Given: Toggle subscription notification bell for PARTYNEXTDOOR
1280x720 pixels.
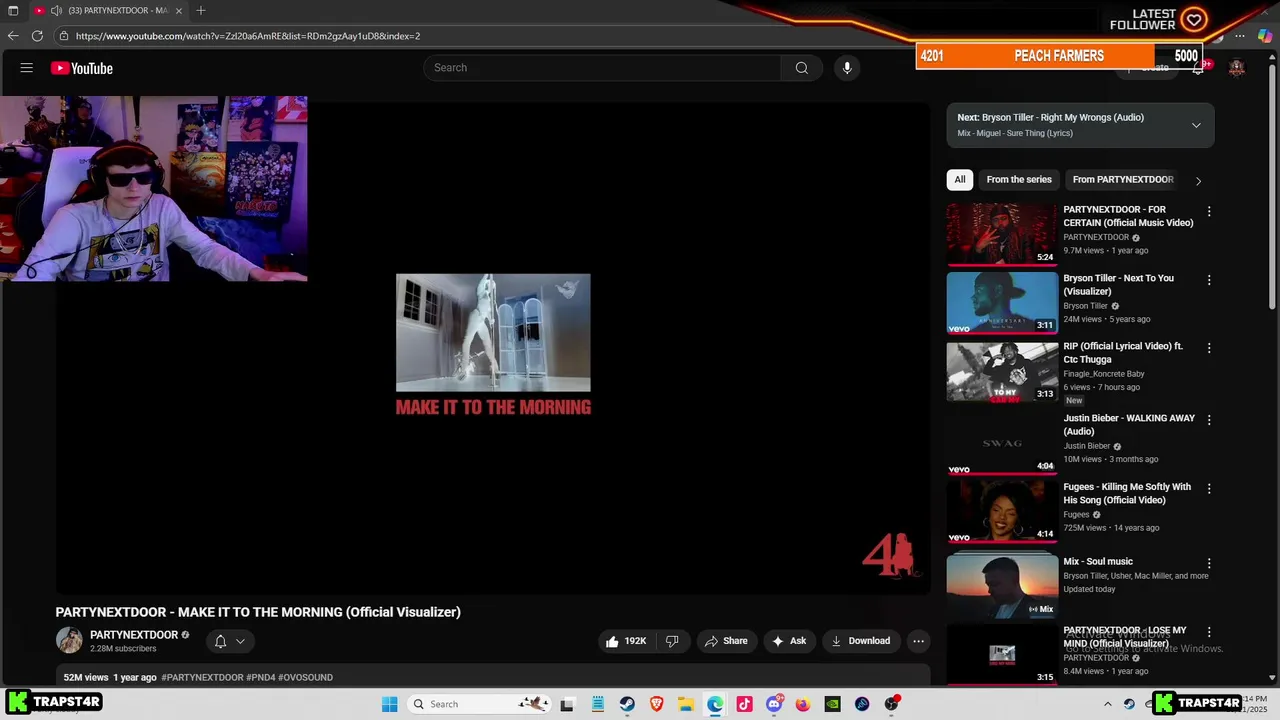Looking at the screenshot, I should tap(229, 641).
